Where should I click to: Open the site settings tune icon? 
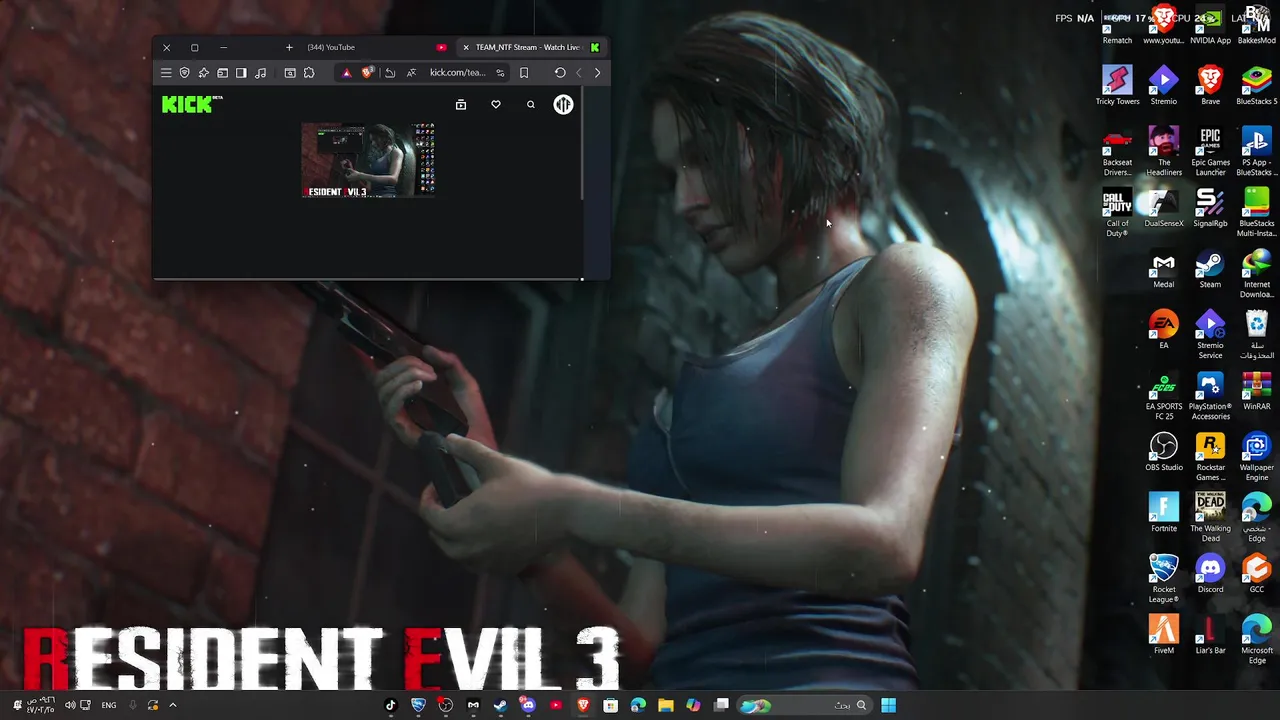pos(500,73)
